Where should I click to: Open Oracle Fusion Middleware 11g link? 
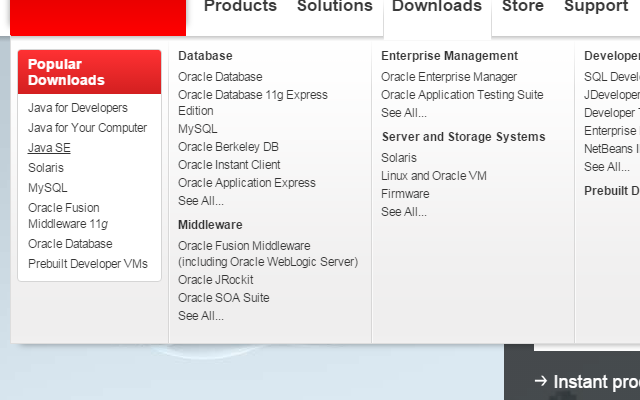tap(68, 216)
